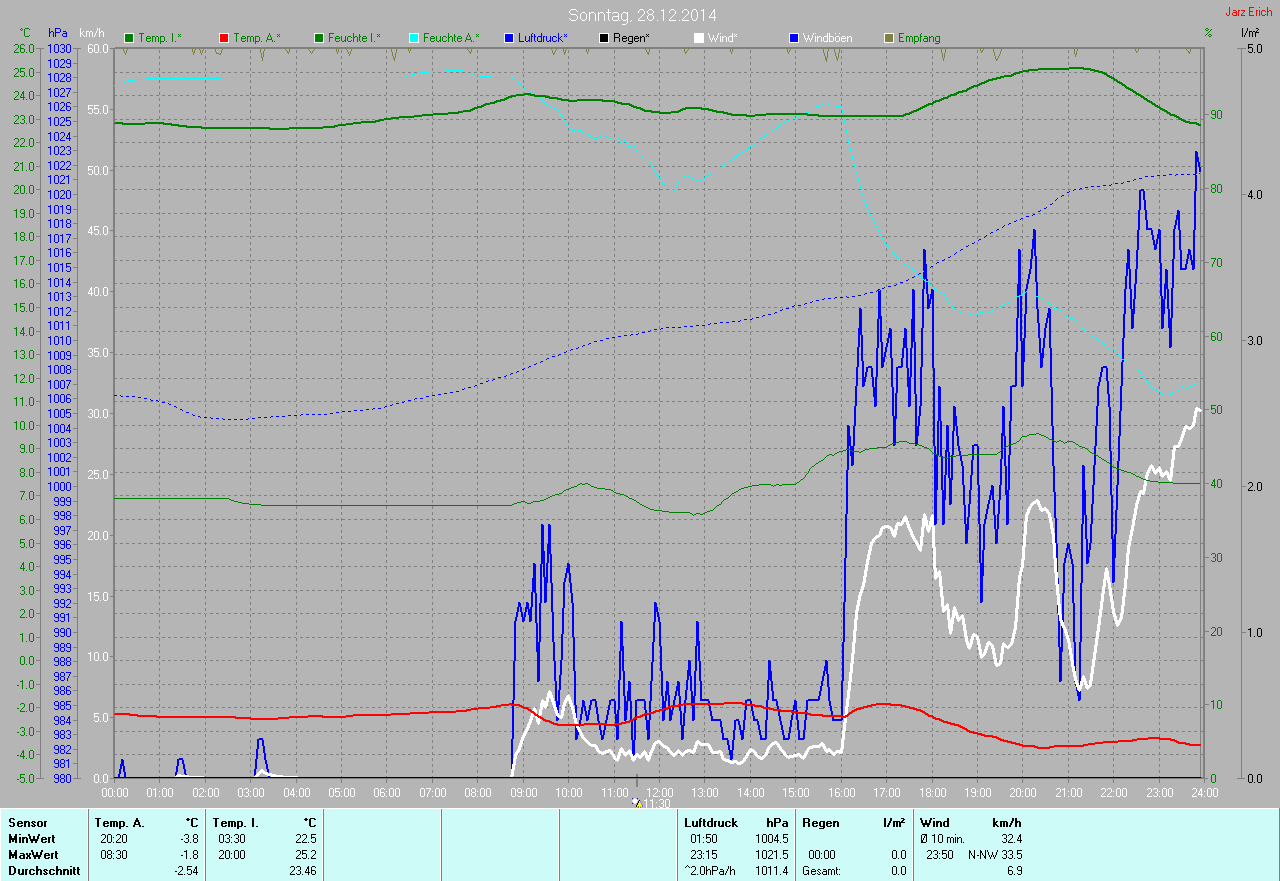The height and width of the screenshot is (881, 1280).
Task: Click the hPa axis unit label
Action: click(x=58, y=33)
